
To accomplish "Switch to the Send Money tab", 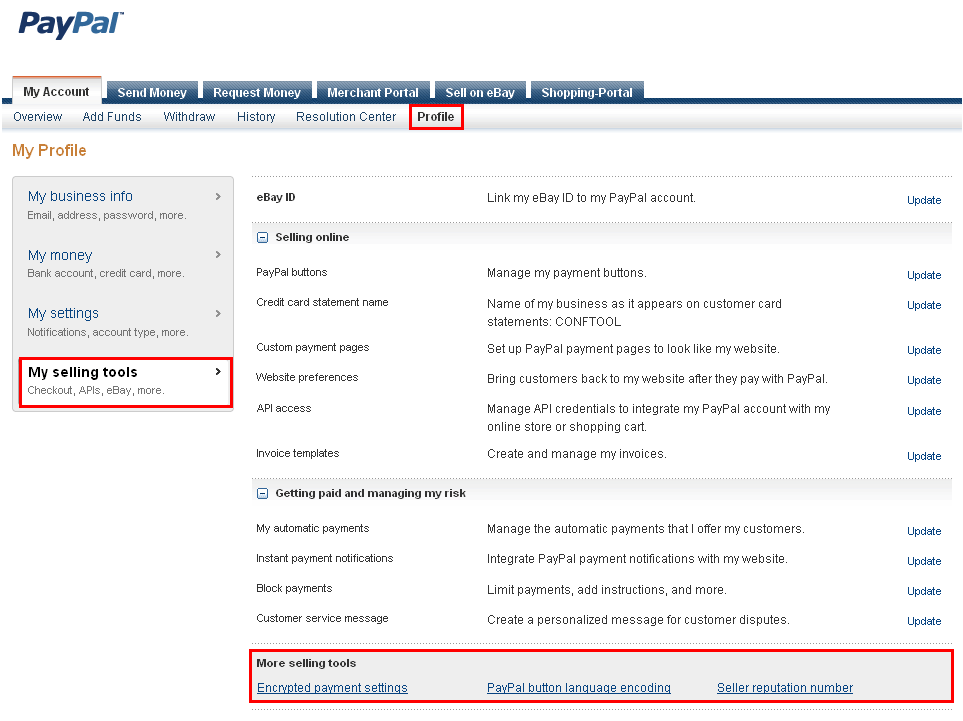I will 152,92.
